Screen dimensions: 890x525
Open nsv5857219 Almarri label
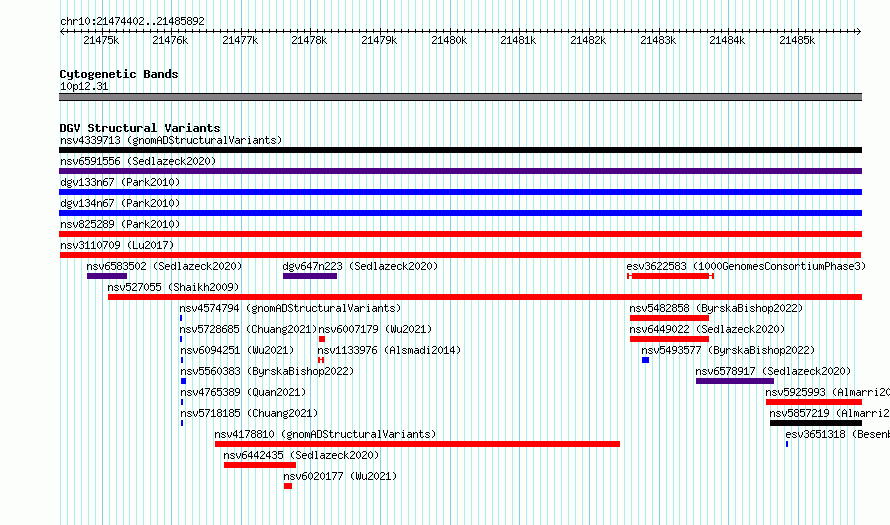(x=829, y=413)
